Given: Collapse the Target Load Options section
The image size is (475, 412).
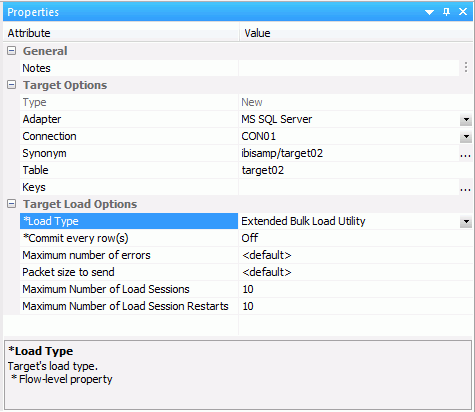Looking at the screenshot, I should pos(11,204).
